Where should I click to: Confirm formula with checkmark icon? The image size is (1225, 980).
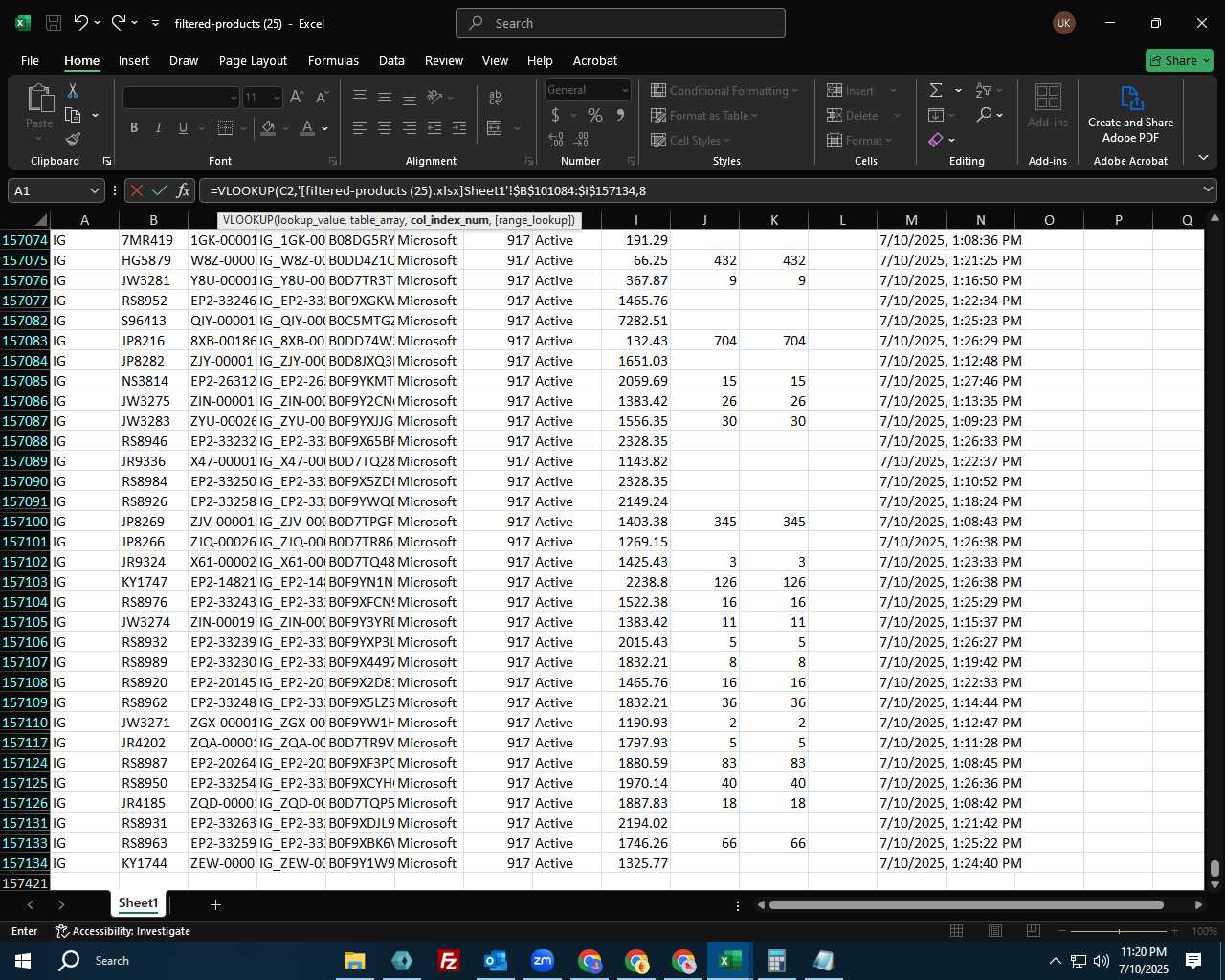pos(160,190)
